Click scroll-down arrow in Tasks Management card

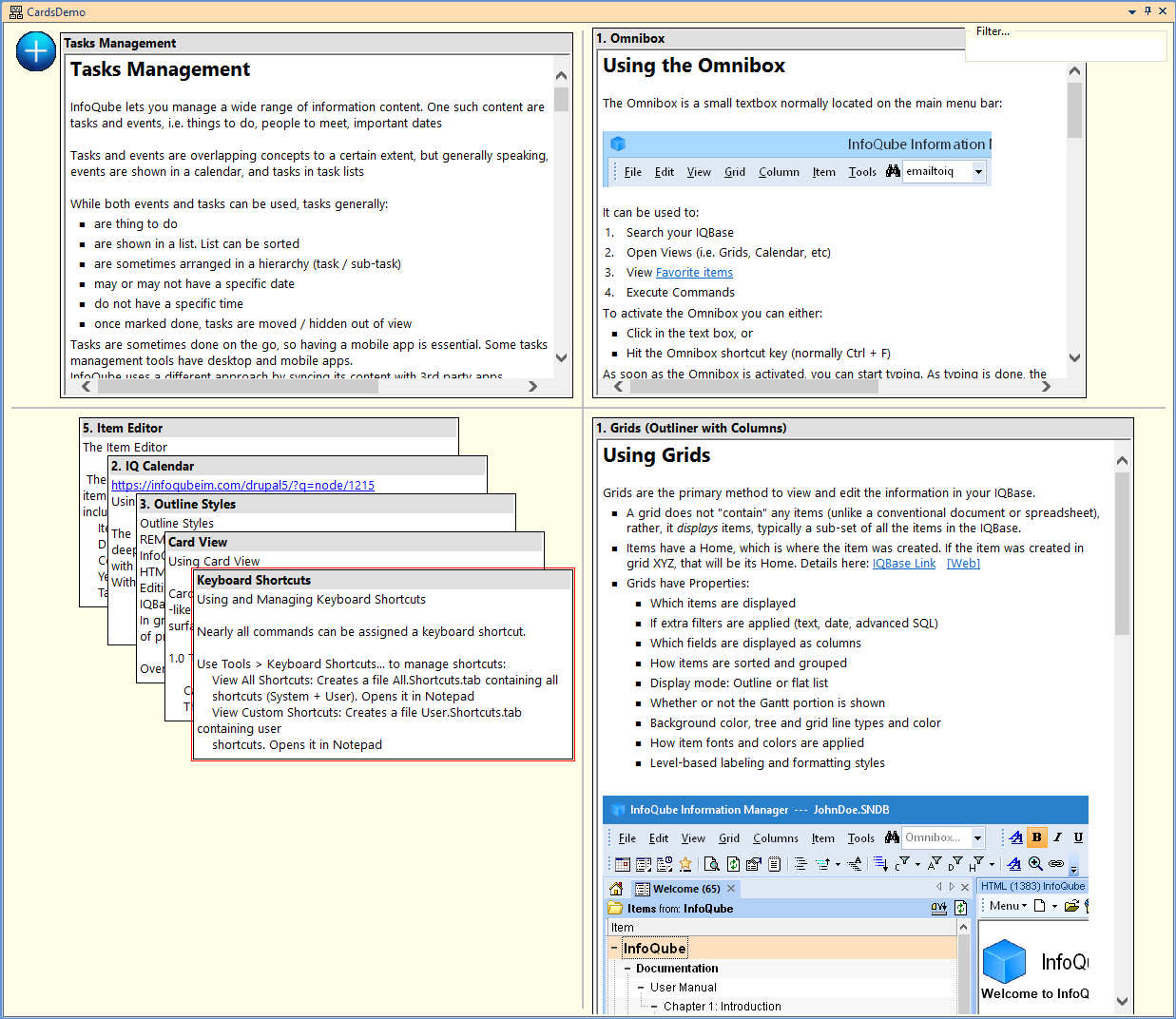click(x=561, y=358)
